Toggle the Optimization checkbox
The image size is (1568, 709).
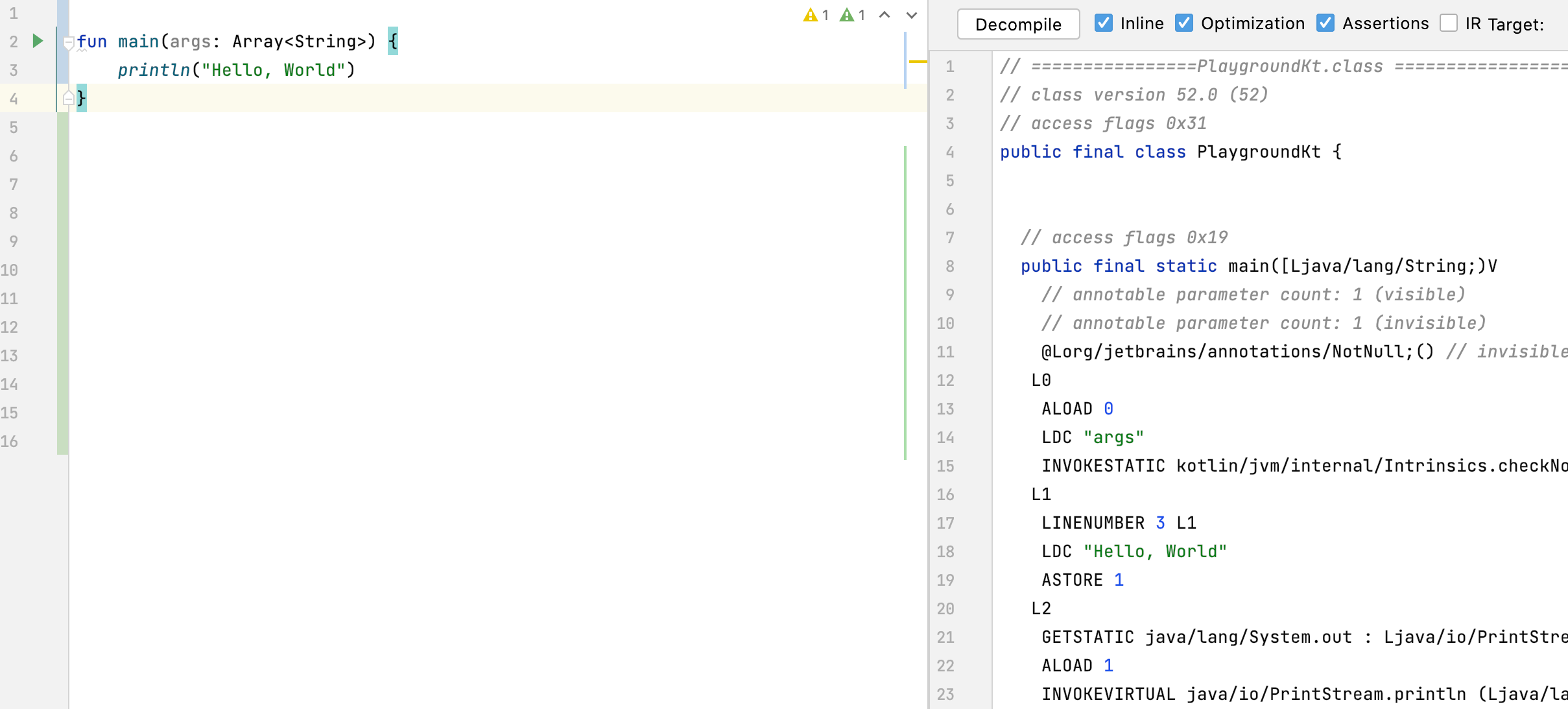click(x=1184, y=23)
